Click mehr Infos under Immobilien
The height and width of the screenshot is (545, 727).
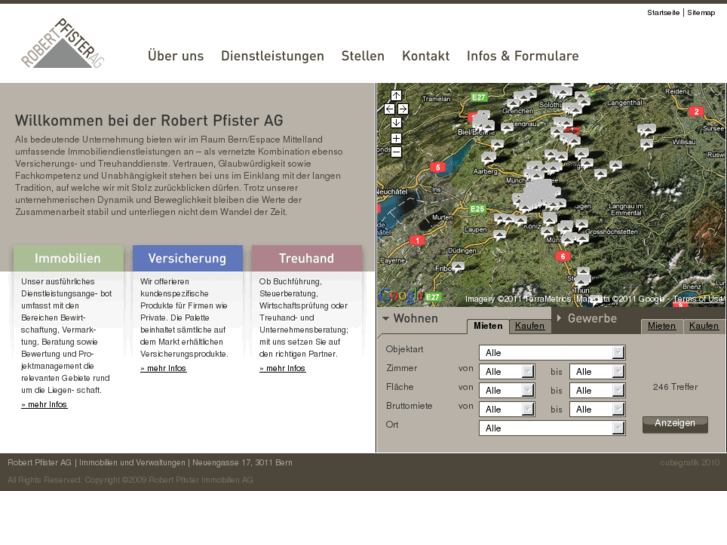tap(45, 404)
